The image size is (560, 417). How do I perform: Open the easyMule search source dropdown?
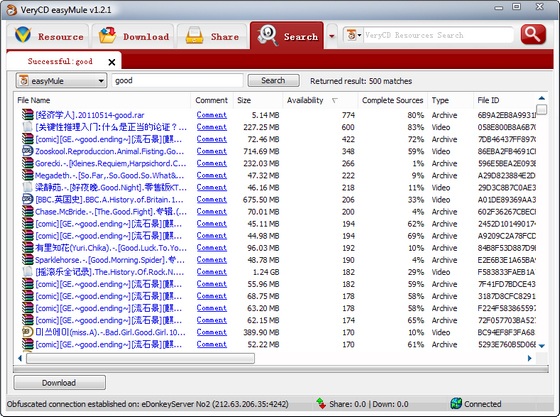[61, 81]
